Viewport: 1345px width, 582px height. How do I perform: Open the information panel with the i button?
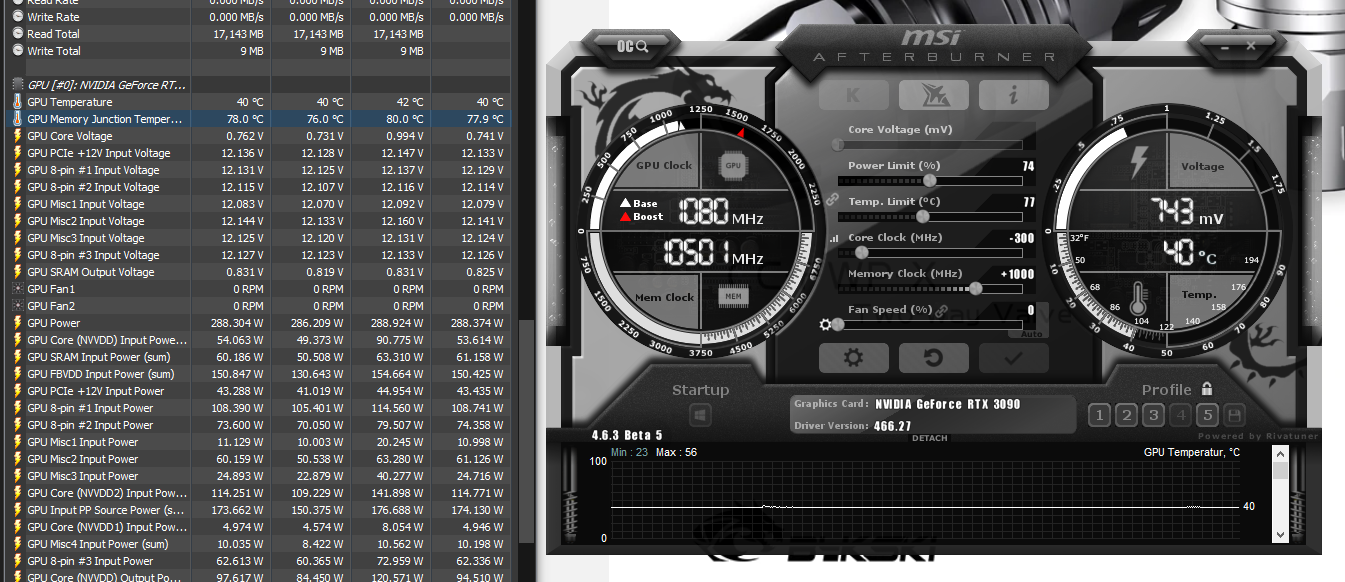click(1013, 95)
